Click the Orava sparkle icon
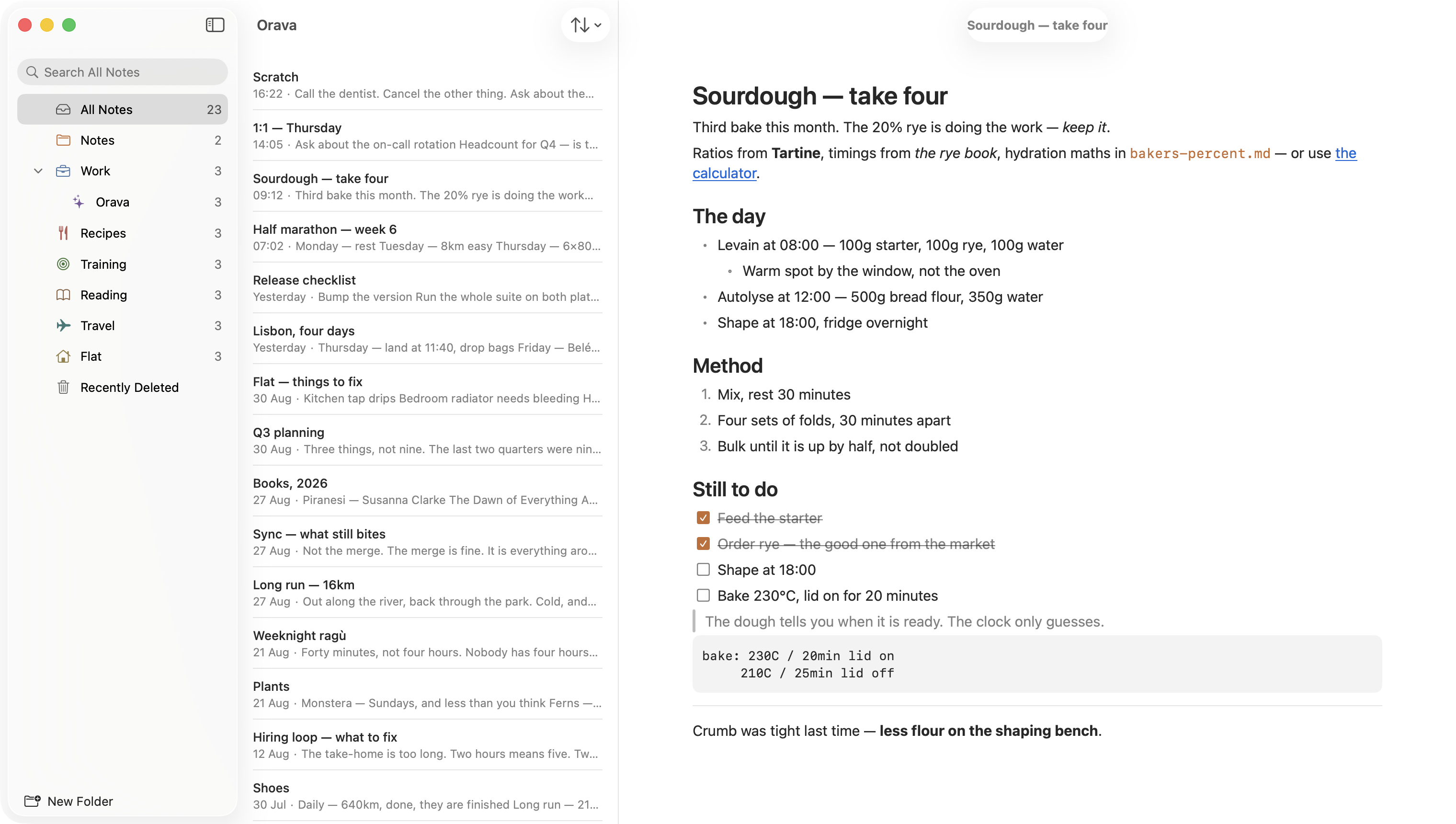 coord(79,202)
